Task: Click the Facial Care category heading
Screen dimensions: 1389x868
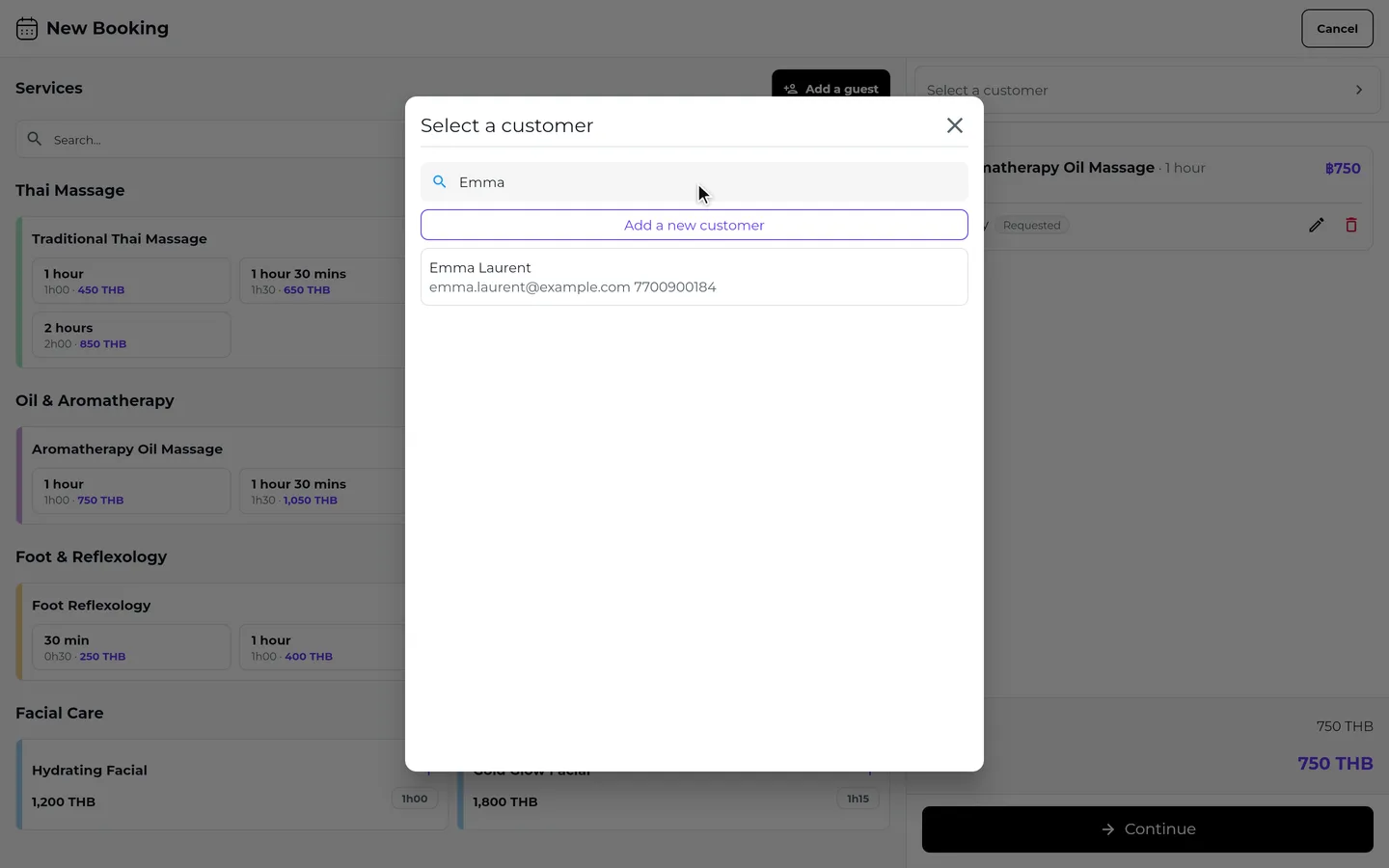Action: tap(59, 713)
